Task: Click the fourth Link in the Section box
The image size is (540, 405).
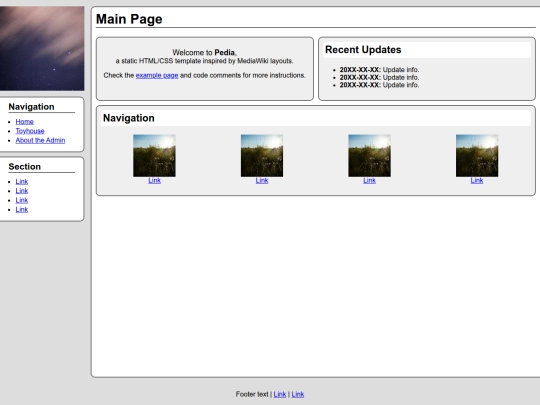Action: [22, 209]
